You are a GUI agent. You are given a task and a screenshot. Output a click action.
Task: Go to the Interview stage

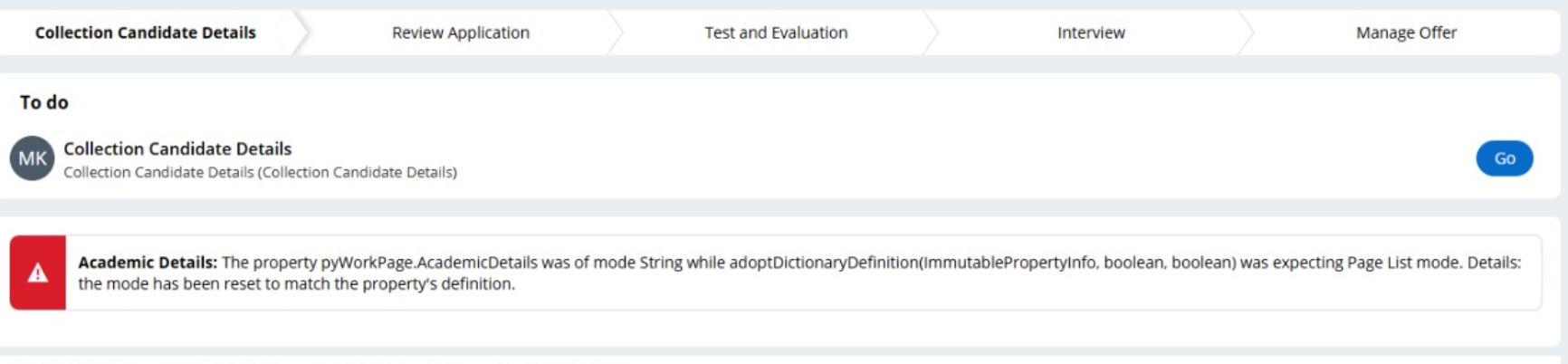(1091, 33)
